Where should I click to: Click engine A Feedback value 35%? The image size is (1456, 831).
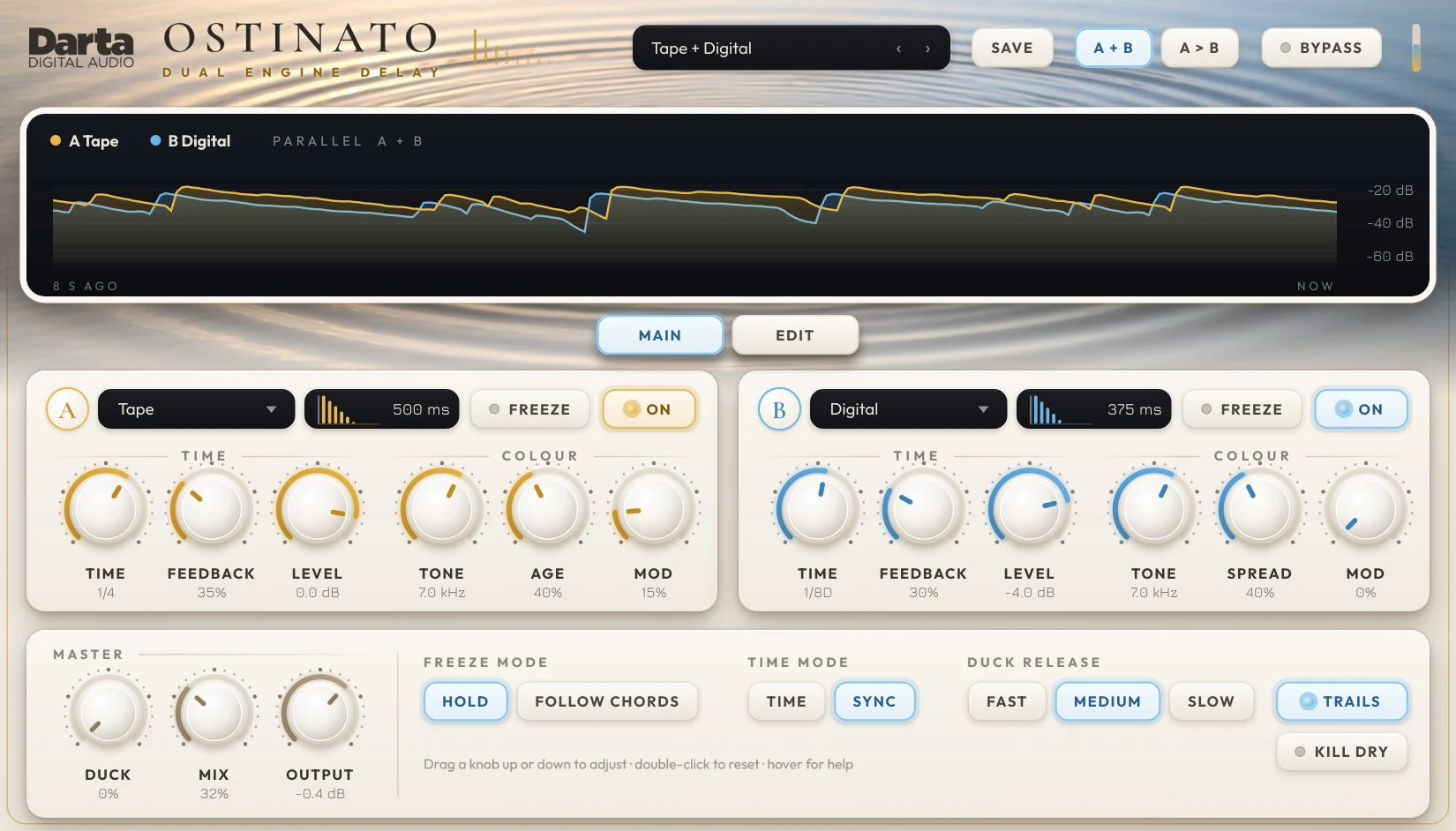coord(212,593)
